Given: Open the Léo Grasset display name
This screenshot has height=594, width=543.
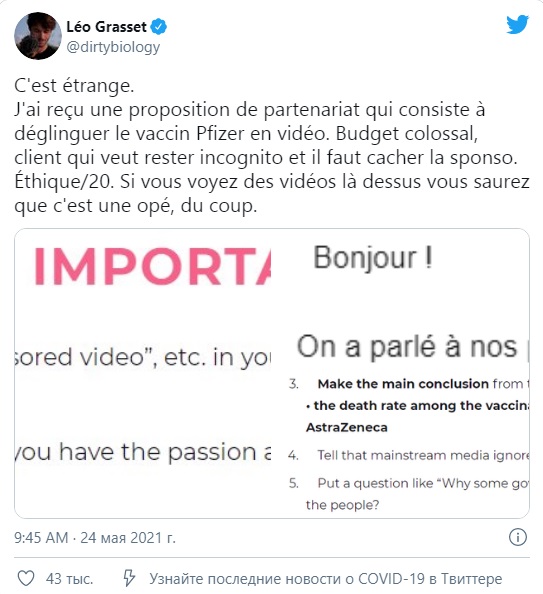Looking at the screenshot, I should [x=106, y=27].
